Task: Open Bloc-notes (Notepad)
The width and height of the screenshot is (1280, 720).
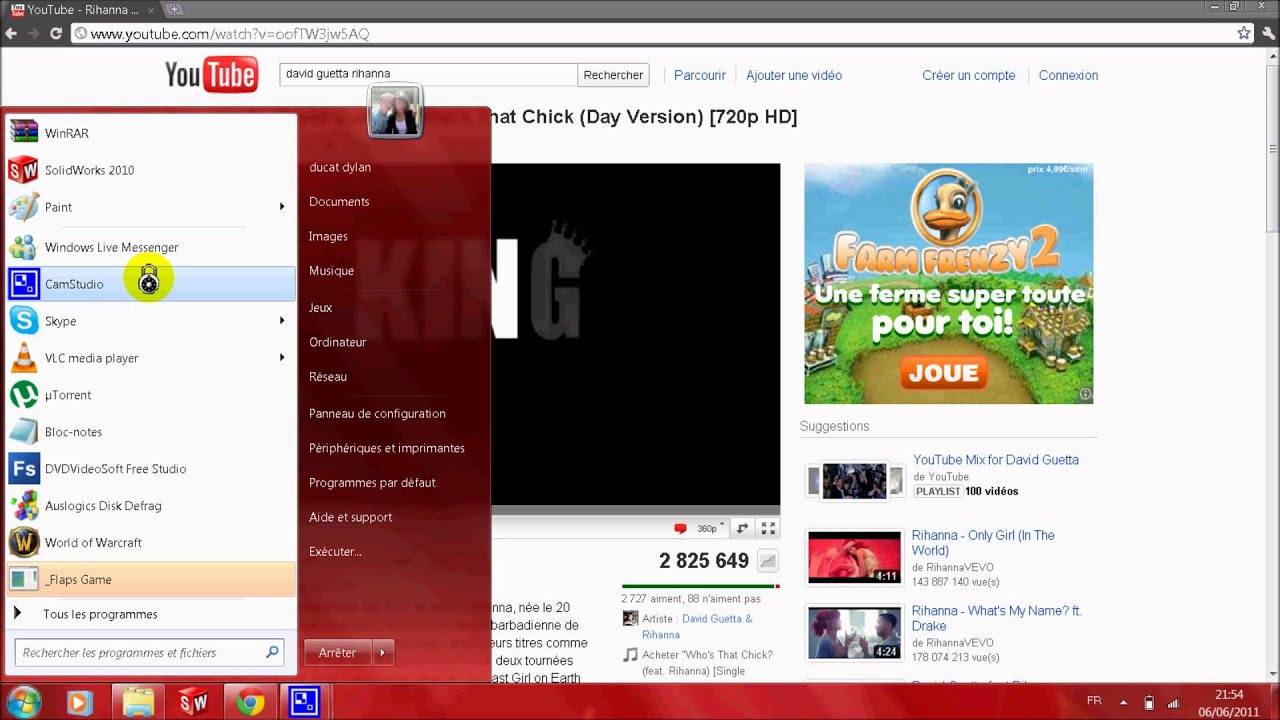Action: [150, 432]
